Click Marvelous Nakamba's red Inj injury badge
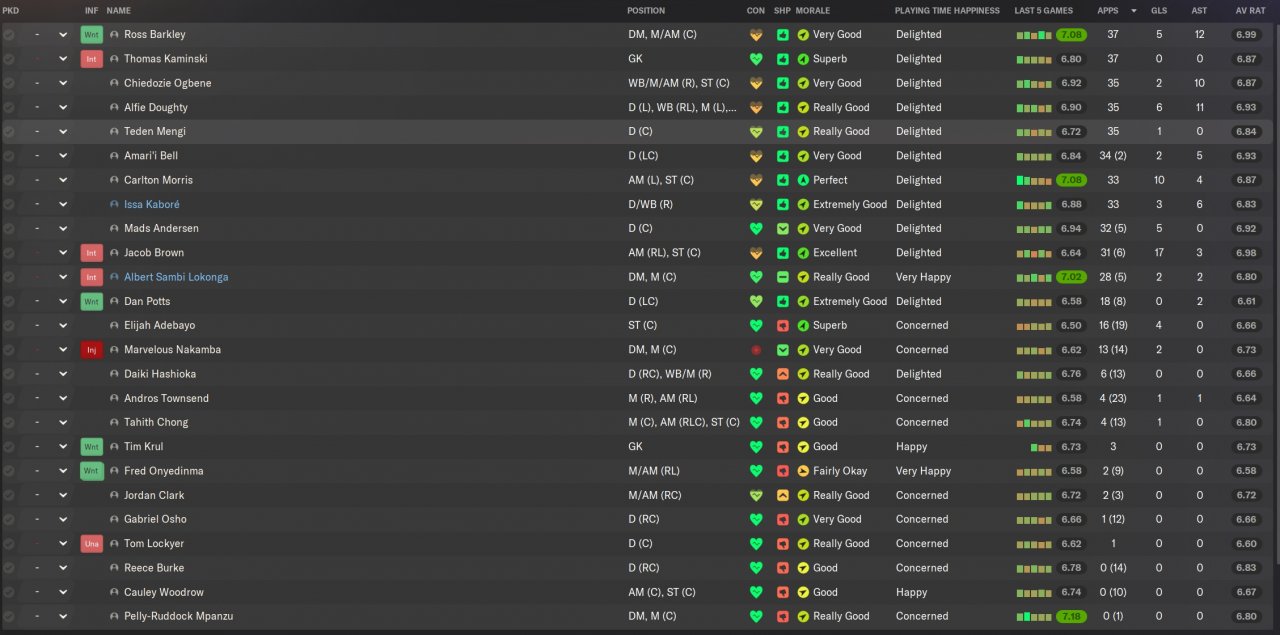1280x635 pixels. [91, 350]
